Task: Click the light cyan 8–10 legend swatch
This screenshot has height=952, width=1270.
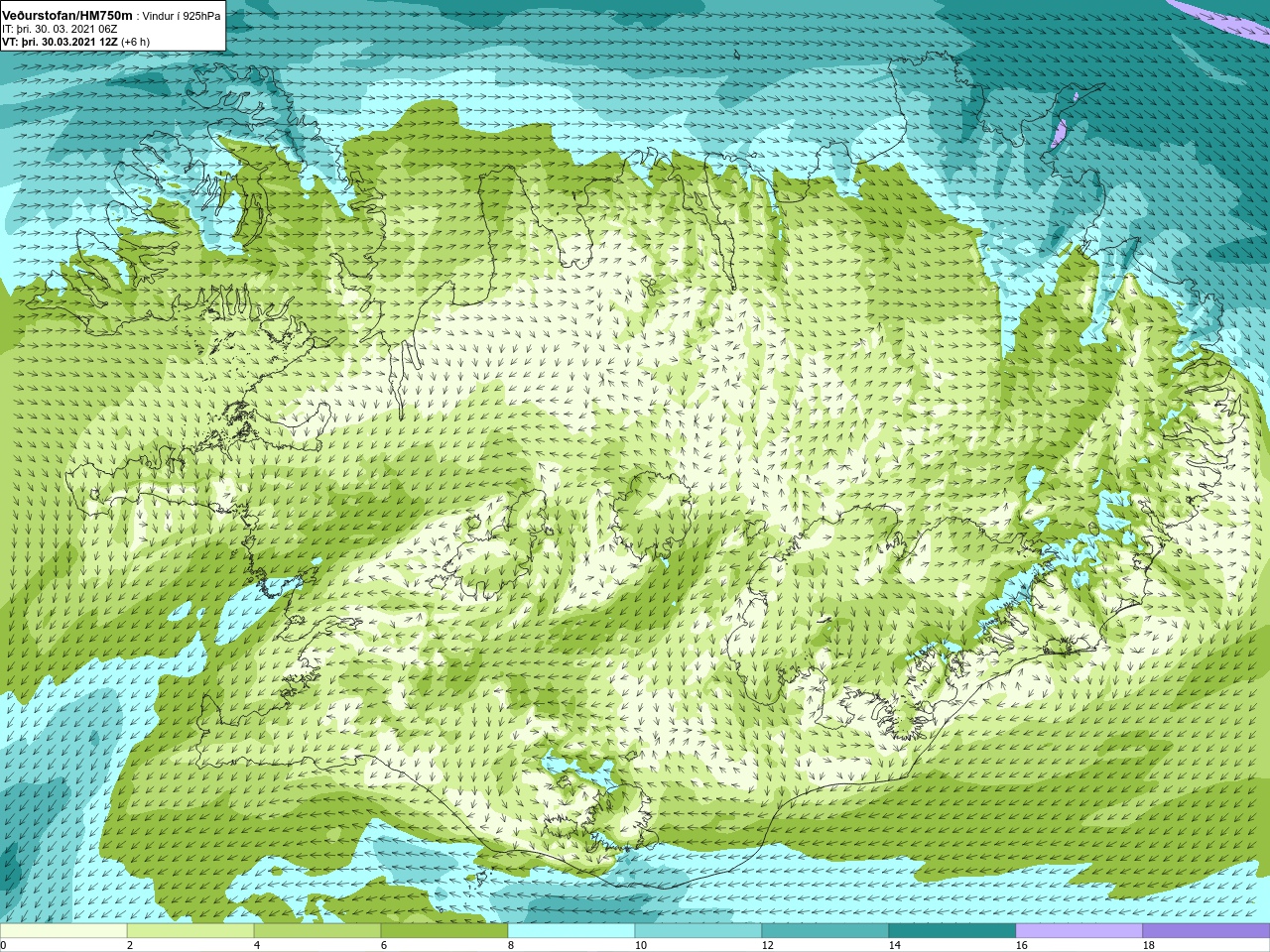Action: [571, 931]
